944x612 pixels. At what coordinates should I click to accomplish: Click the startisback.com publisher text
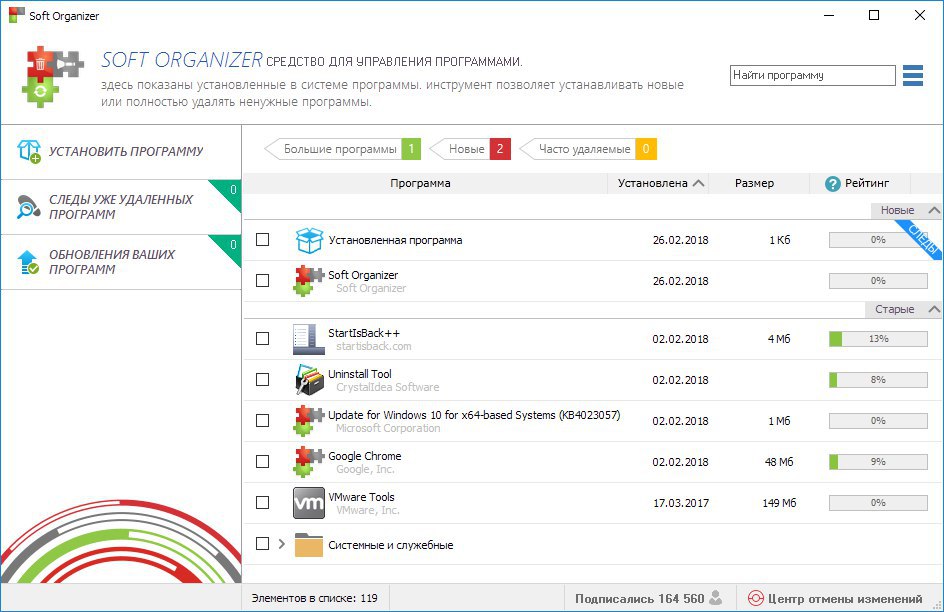pos(374,346)
